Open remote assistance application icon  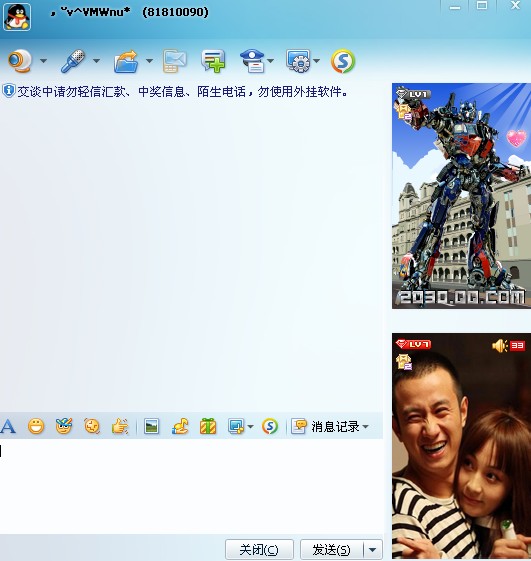click(x=298, y=61)
